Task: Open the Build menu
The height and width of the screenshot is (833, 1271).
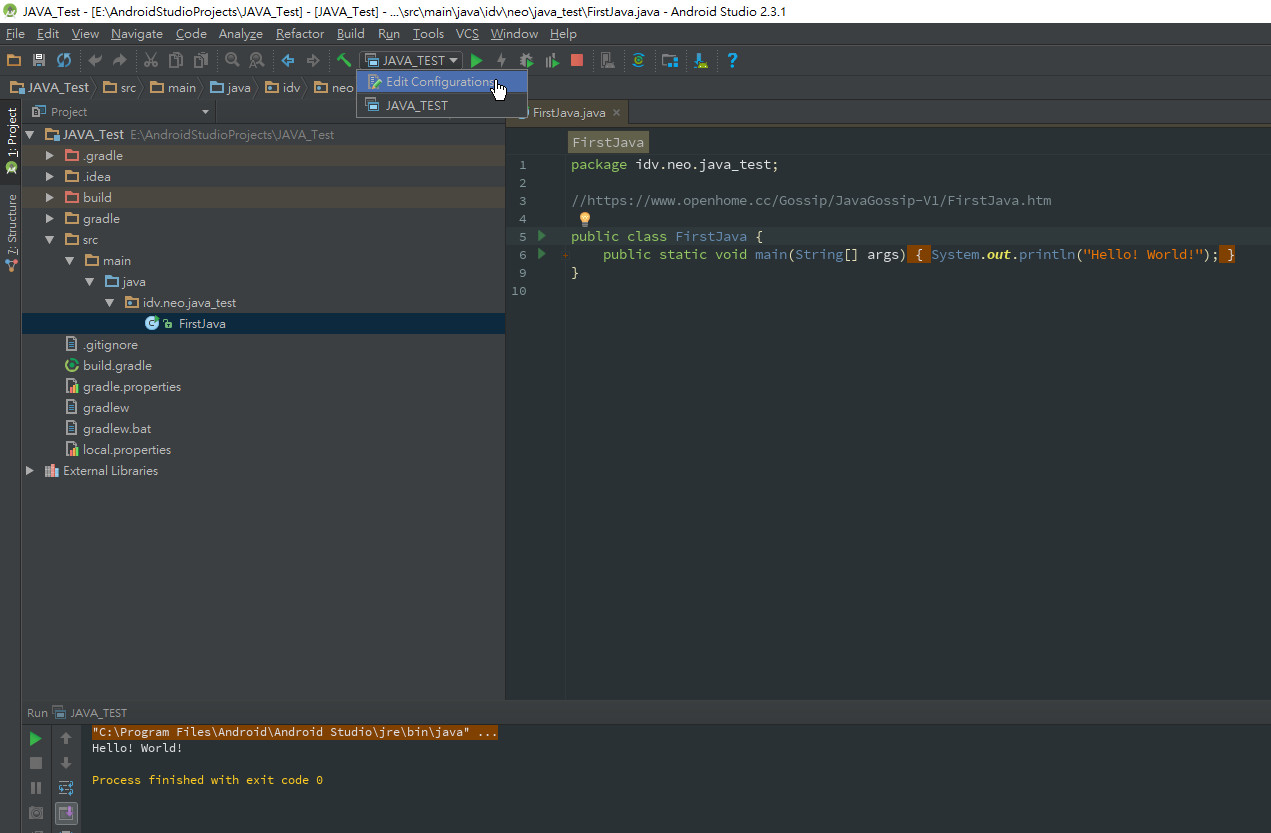Action: coord(351,34)
